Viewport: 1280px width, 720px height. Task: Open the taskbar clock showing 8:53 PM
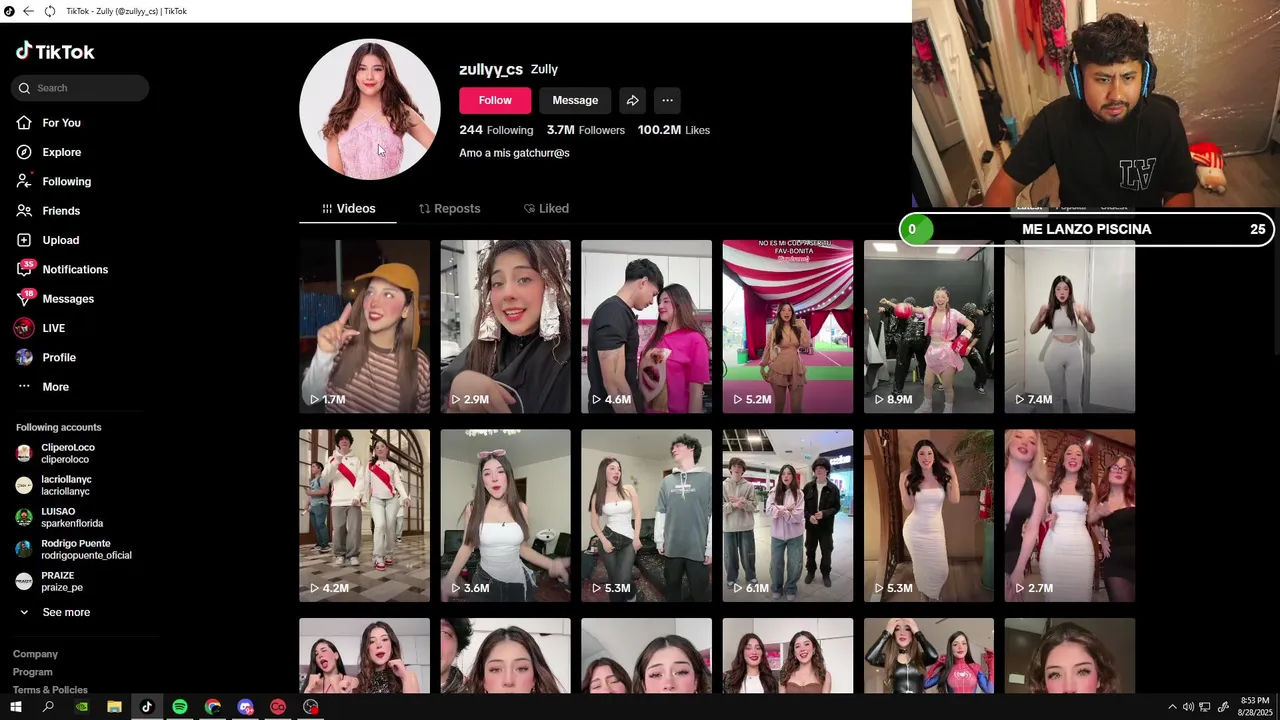coord(1254,707)
